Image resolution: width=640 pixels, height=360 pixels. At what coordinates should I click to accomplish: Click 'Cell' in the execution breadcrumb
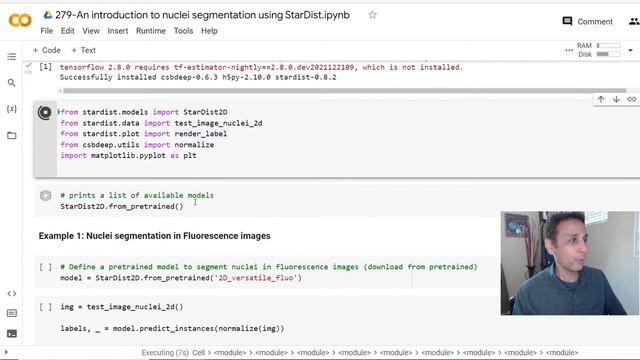click(198, 353)
